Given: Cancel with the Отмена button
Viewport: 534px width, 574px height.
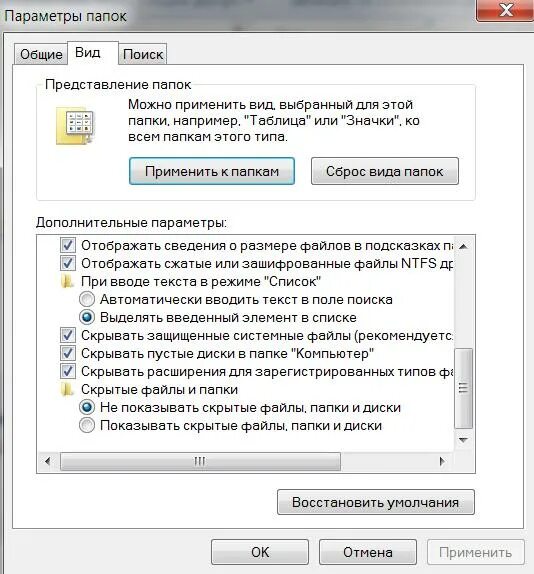Looking at the screenshot, I should (368, 552).
